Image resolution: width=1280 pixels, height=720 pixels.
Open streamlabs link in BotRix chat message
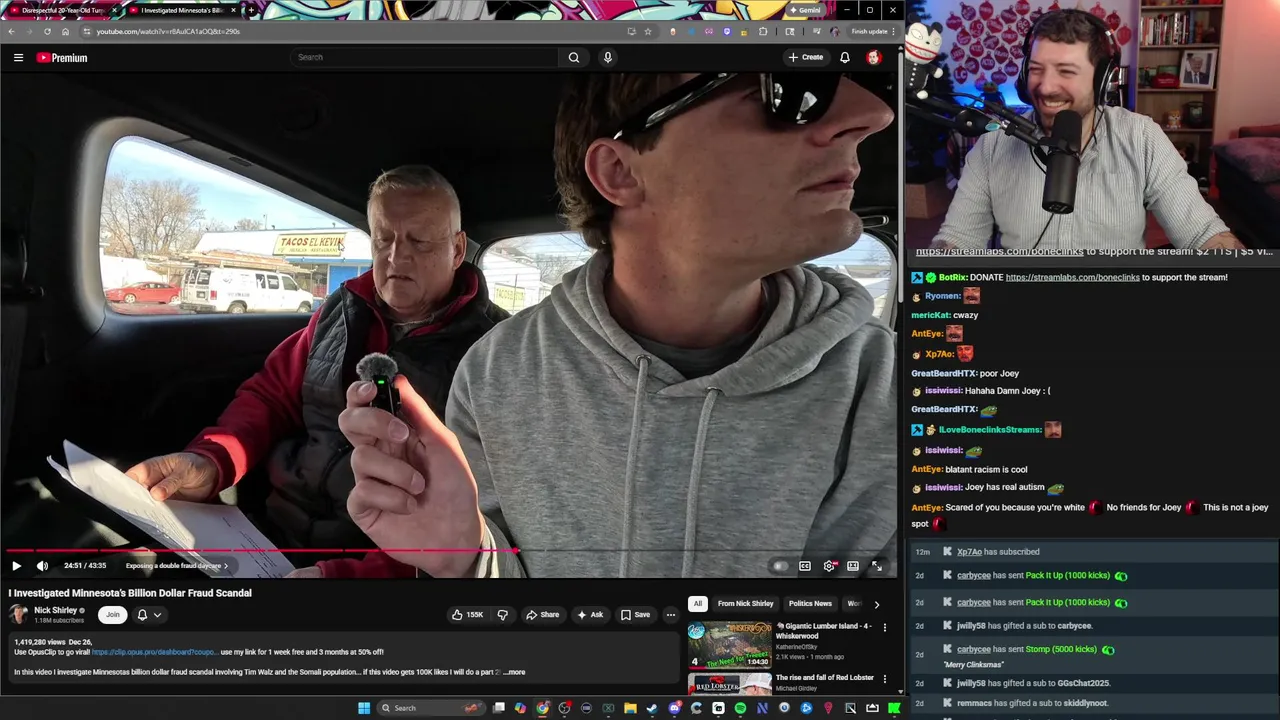(1072, 277)
